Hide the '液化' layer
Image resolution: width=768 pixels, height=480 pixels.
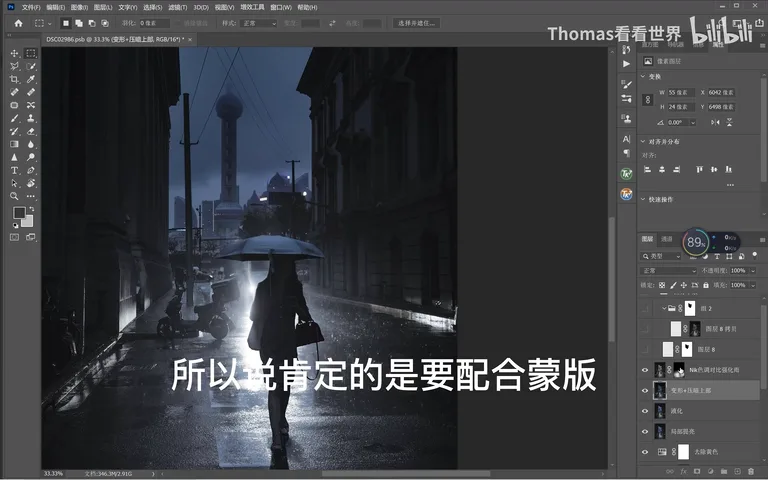point(645,411)
